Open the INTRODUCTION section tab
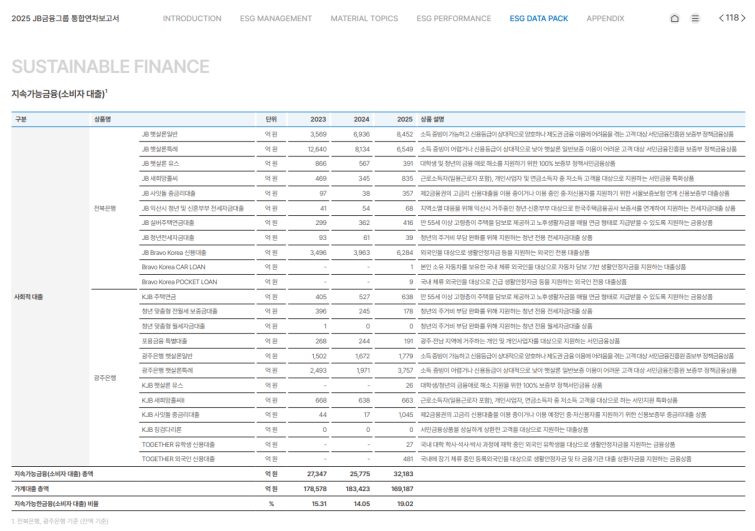This screenshot has width=755, height=531. pyautogui.click(x=192, y=18)
